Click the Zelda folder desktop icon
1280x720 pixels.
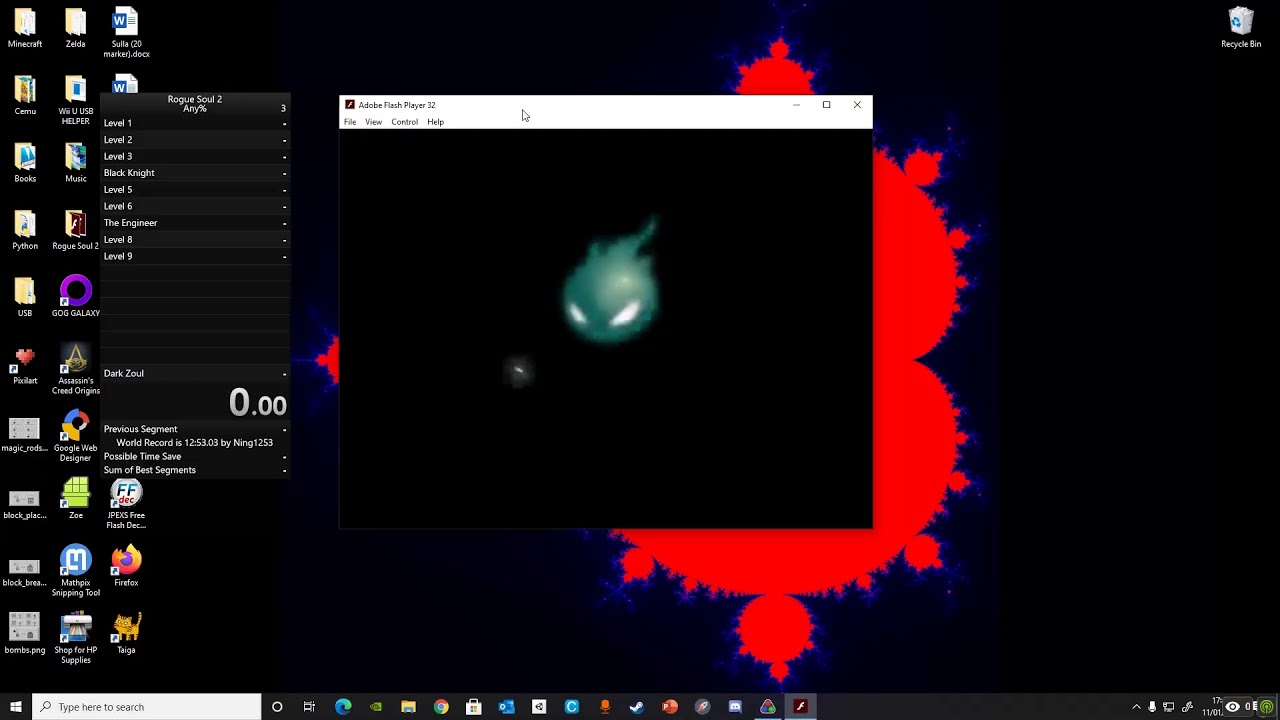tap(75, 29)
